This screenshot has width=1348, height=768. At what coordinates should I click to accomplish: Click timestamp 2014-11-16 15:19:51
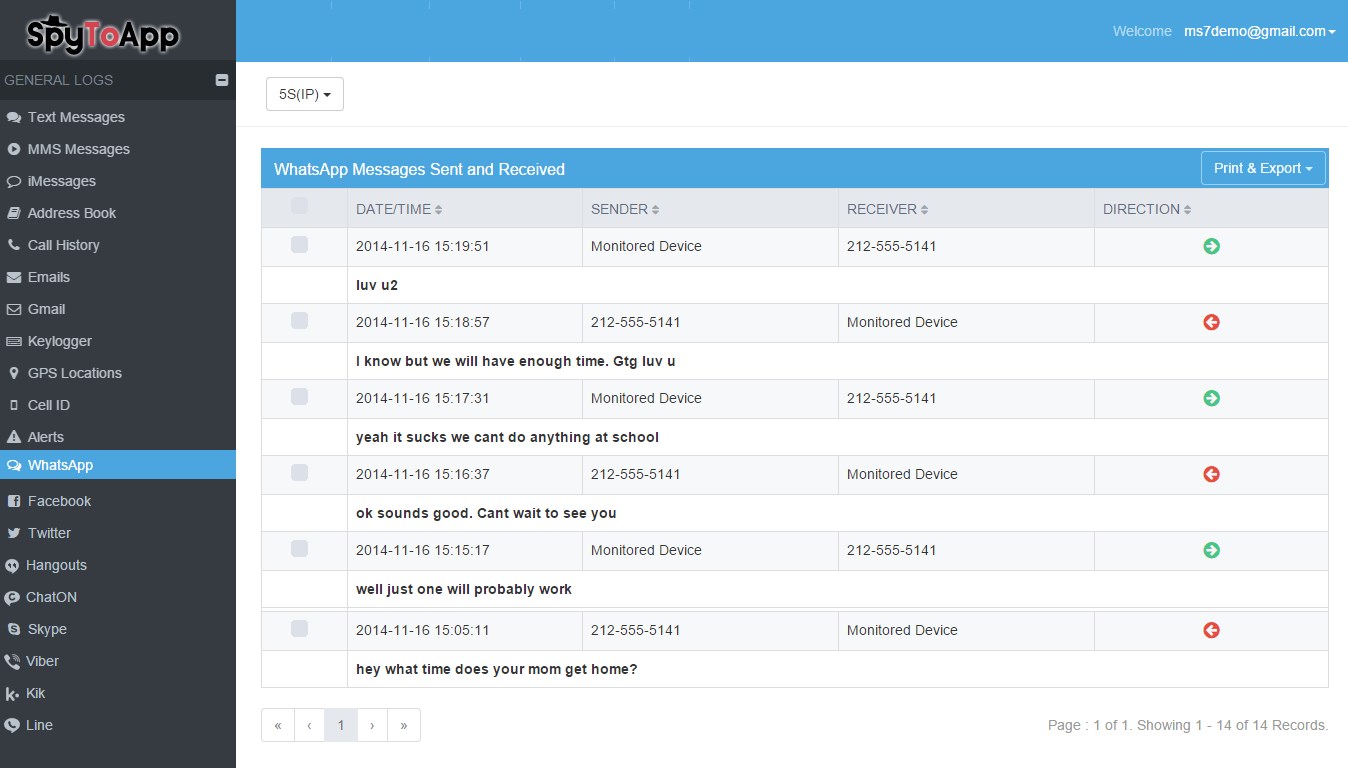423,246
